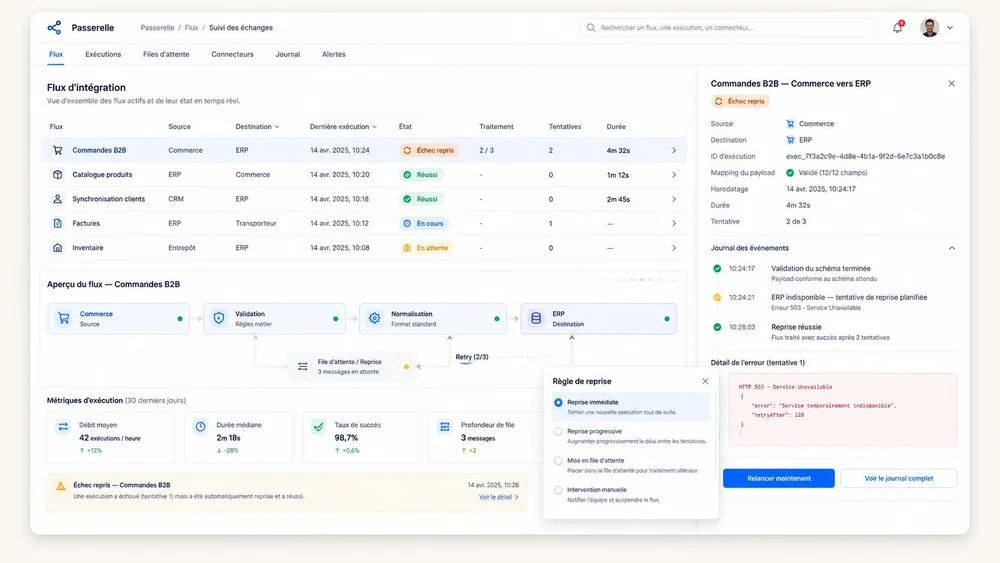Select Mise en file d'attente radio
Viewport: 1000px width, 563px height.
click(x=558, y=461)
